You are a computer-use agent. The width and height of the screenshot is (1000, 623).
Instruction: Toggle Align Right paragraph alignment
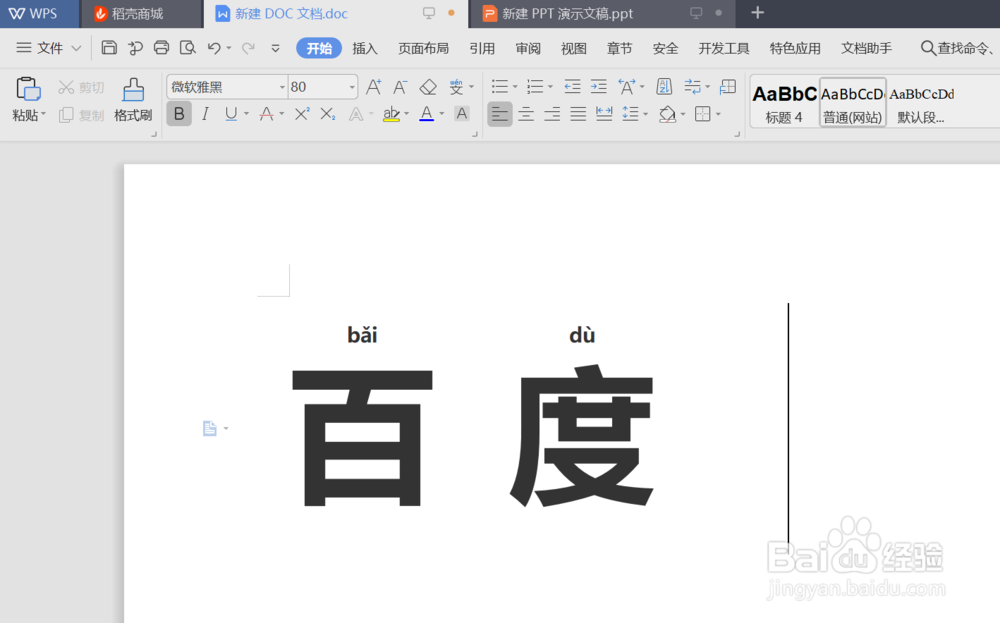(x=552, y=114)
